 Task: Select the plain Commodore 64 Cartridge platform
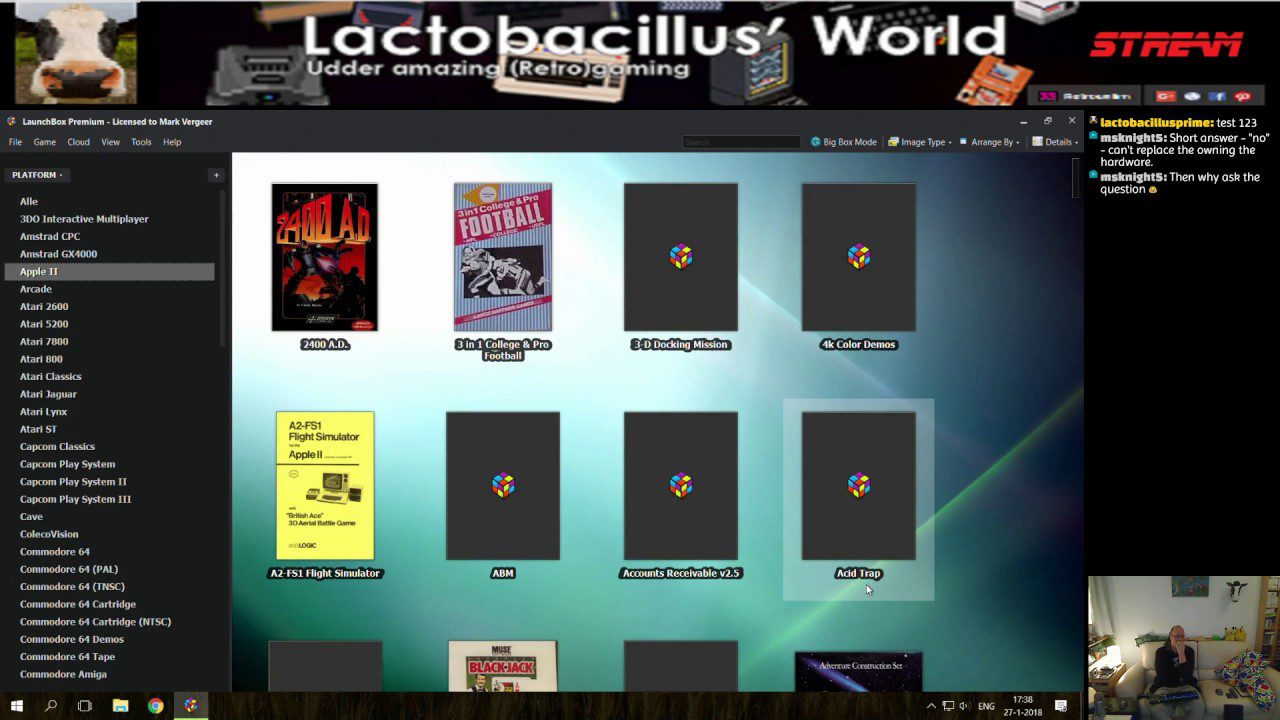pos(109,604)
